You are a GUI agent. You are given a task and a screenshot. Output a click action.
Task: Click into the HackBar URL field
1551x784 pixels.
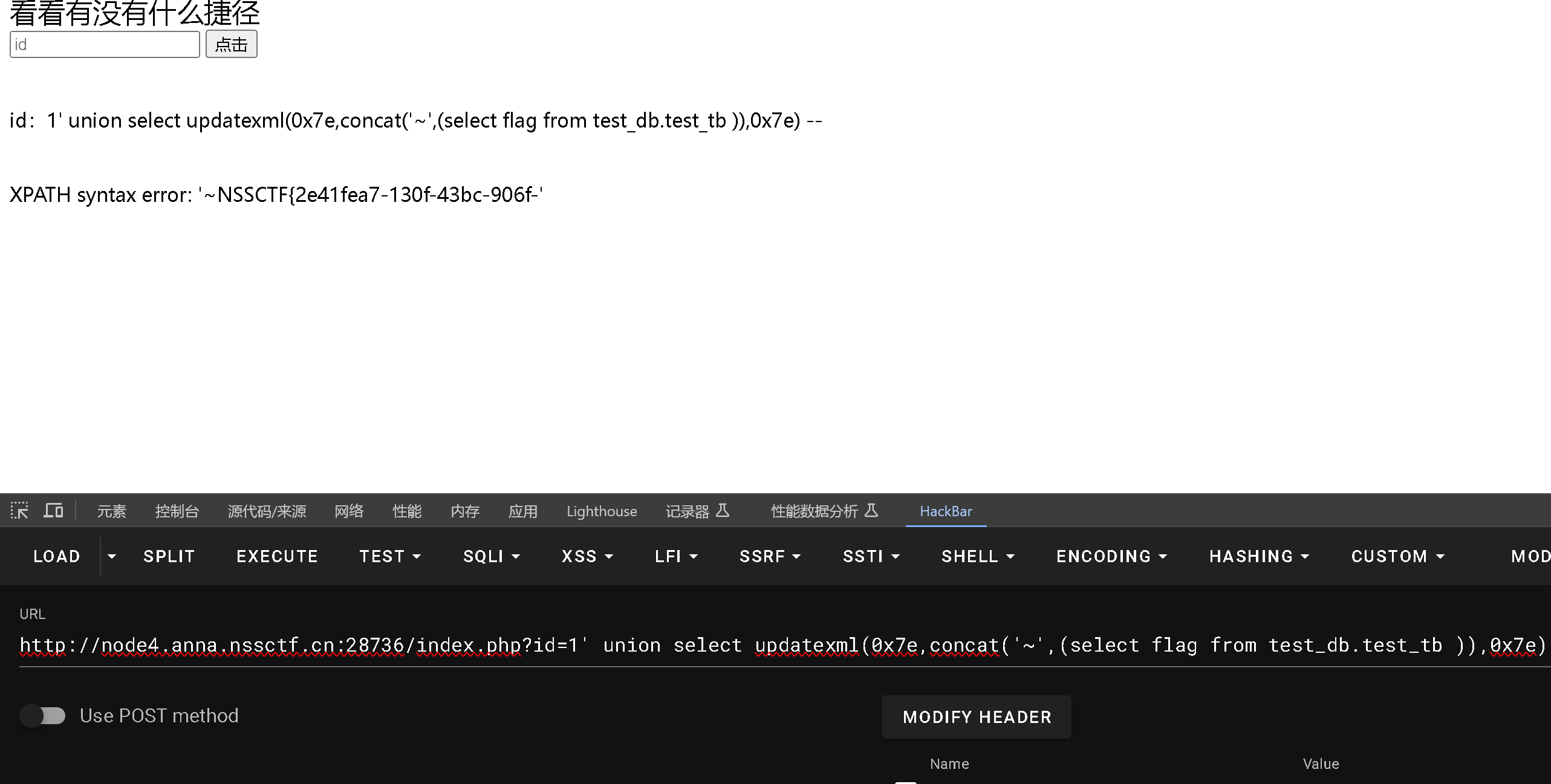pyautogui.click(x=780, y=646)
